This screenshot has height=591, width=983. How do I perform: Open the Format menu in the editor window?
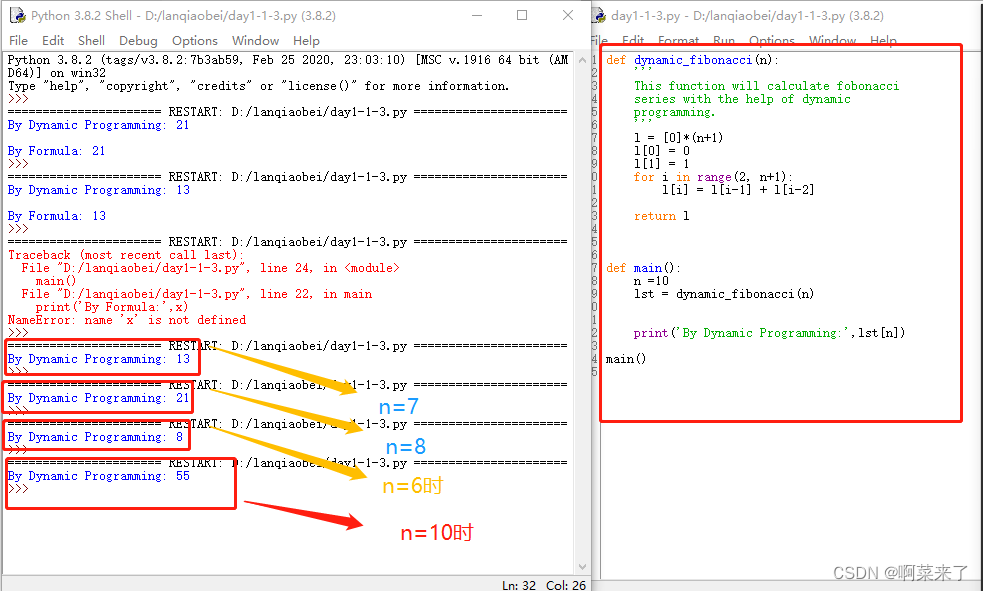click(x=679, y=41)
